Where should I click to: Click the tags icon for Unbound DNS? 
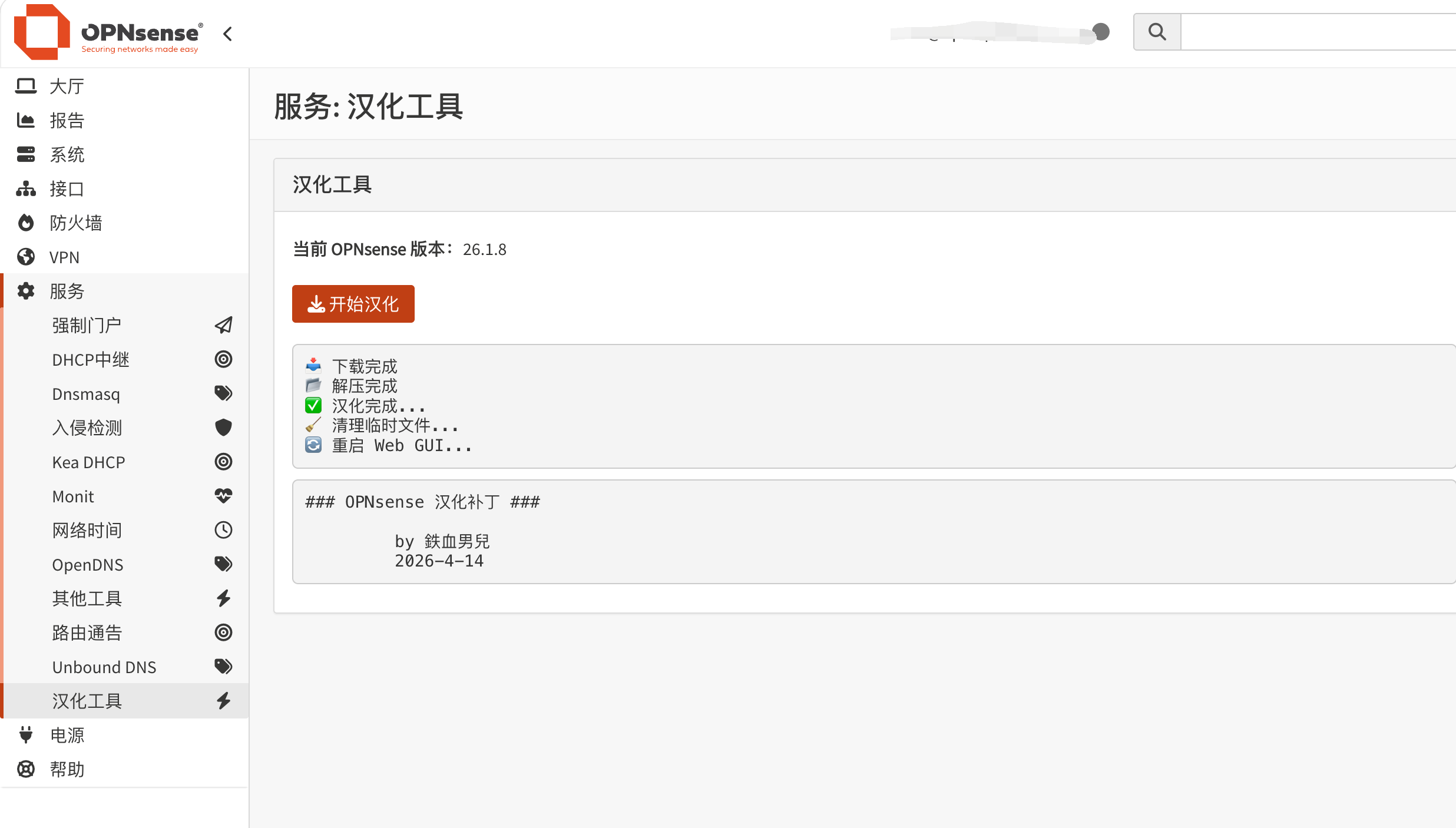click(x=223, y=667)
